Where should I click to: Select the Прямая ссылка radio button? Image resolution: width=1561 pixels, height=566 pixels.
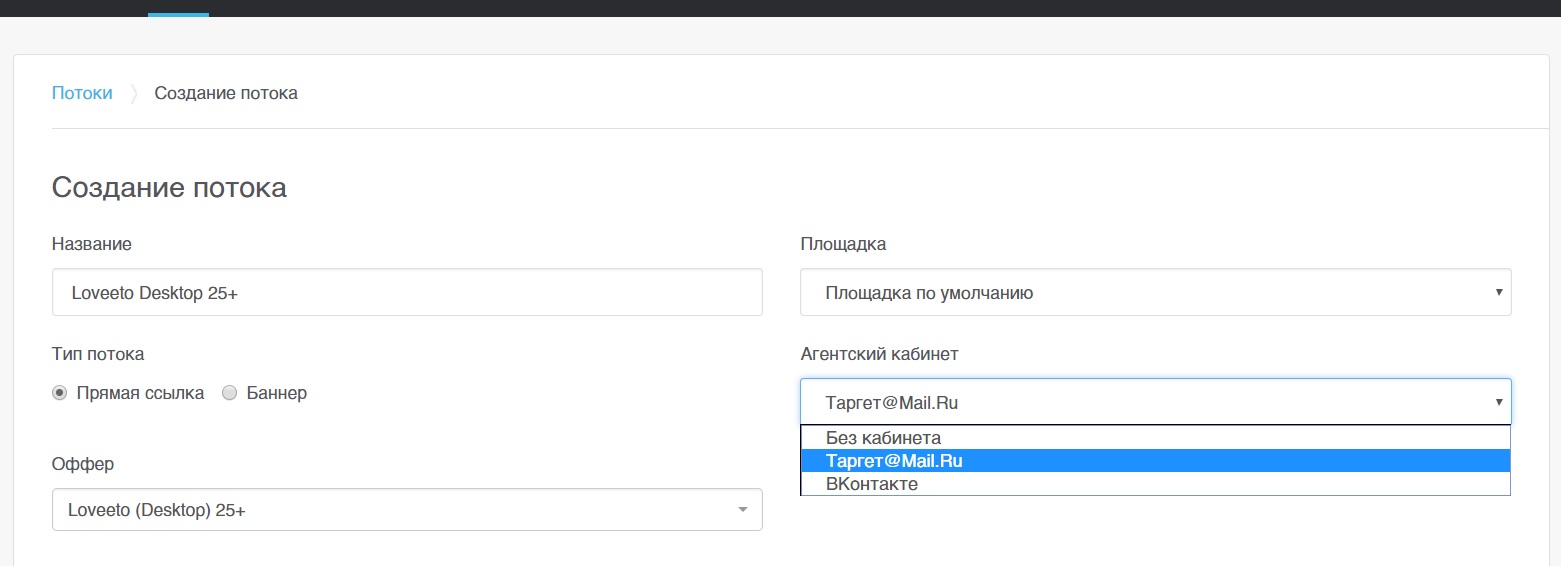click(60, 393)
